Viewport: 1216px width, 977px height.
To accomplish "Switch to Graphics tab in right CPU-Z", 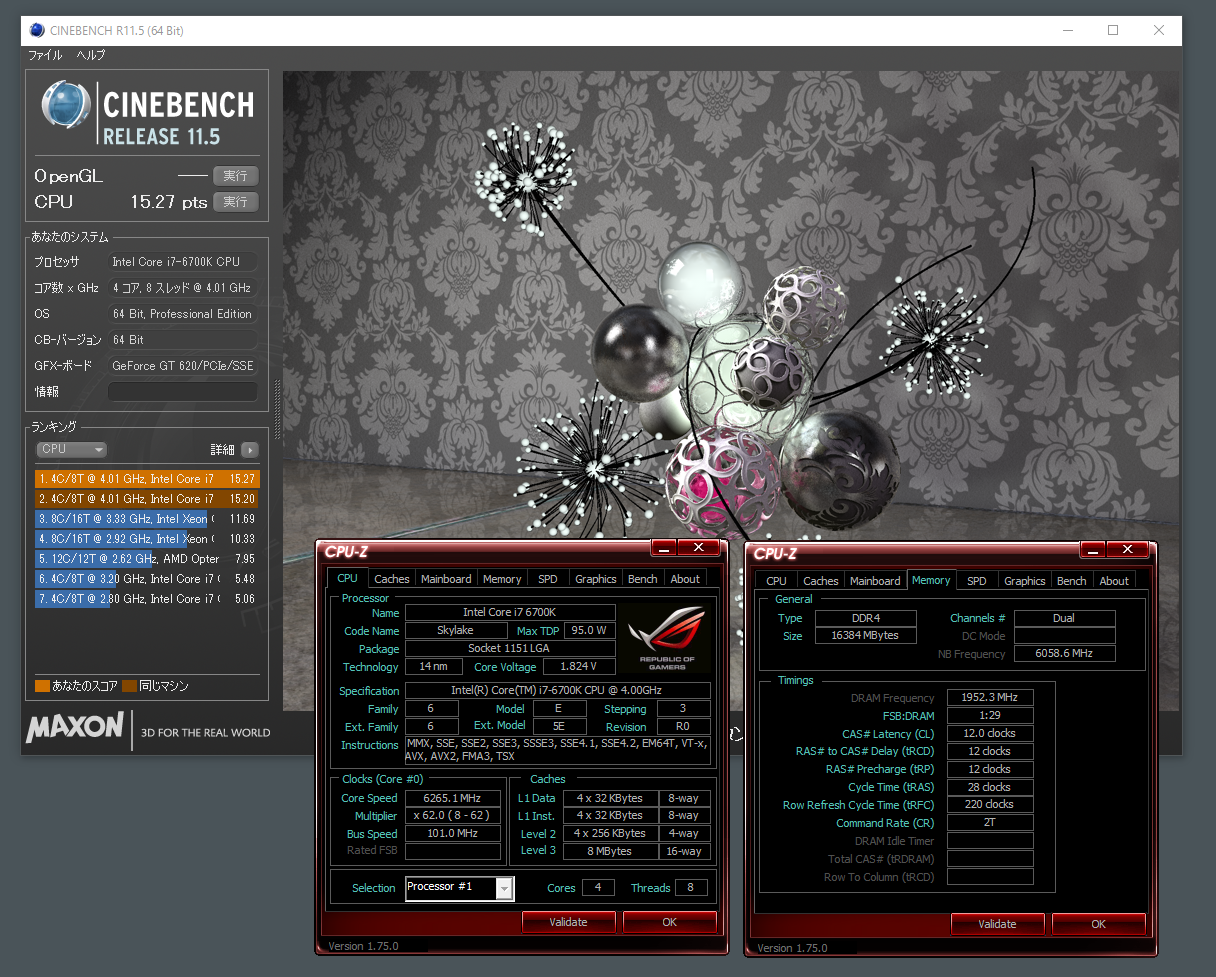I will point(1025,581).
